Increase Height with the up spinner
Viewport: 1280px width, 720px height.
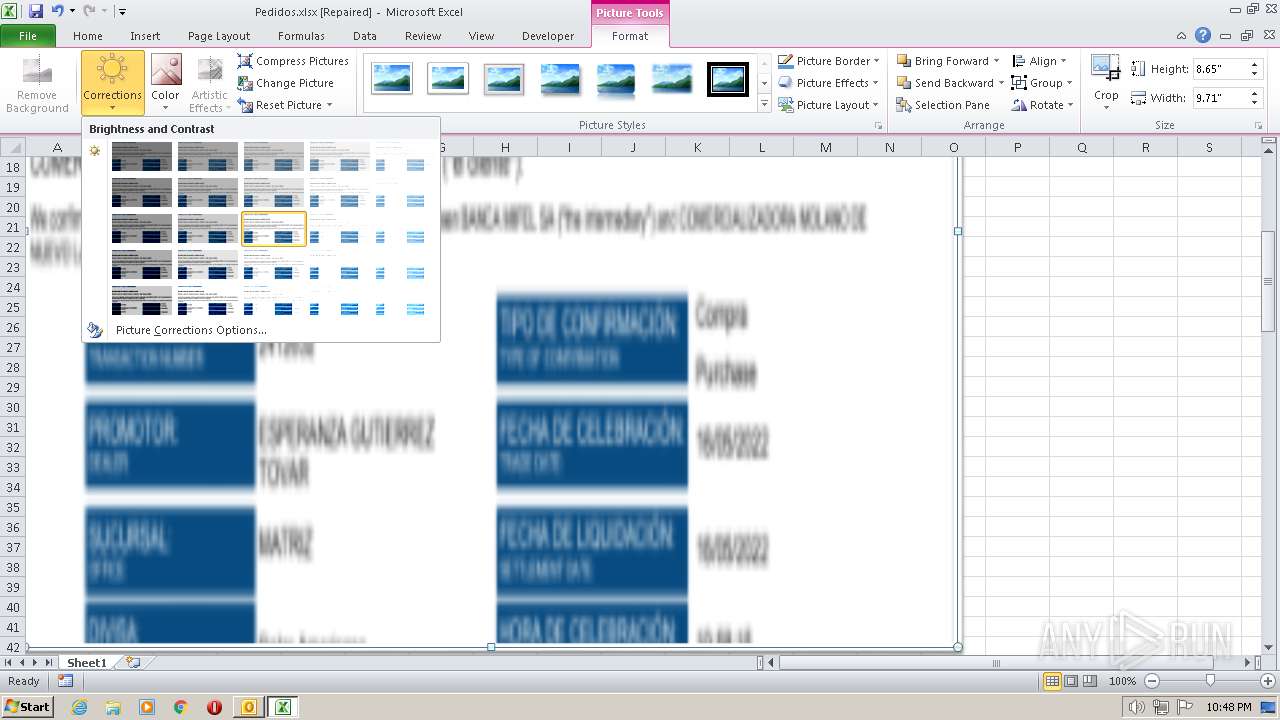pyautogui.click(x=1254, y=65)
